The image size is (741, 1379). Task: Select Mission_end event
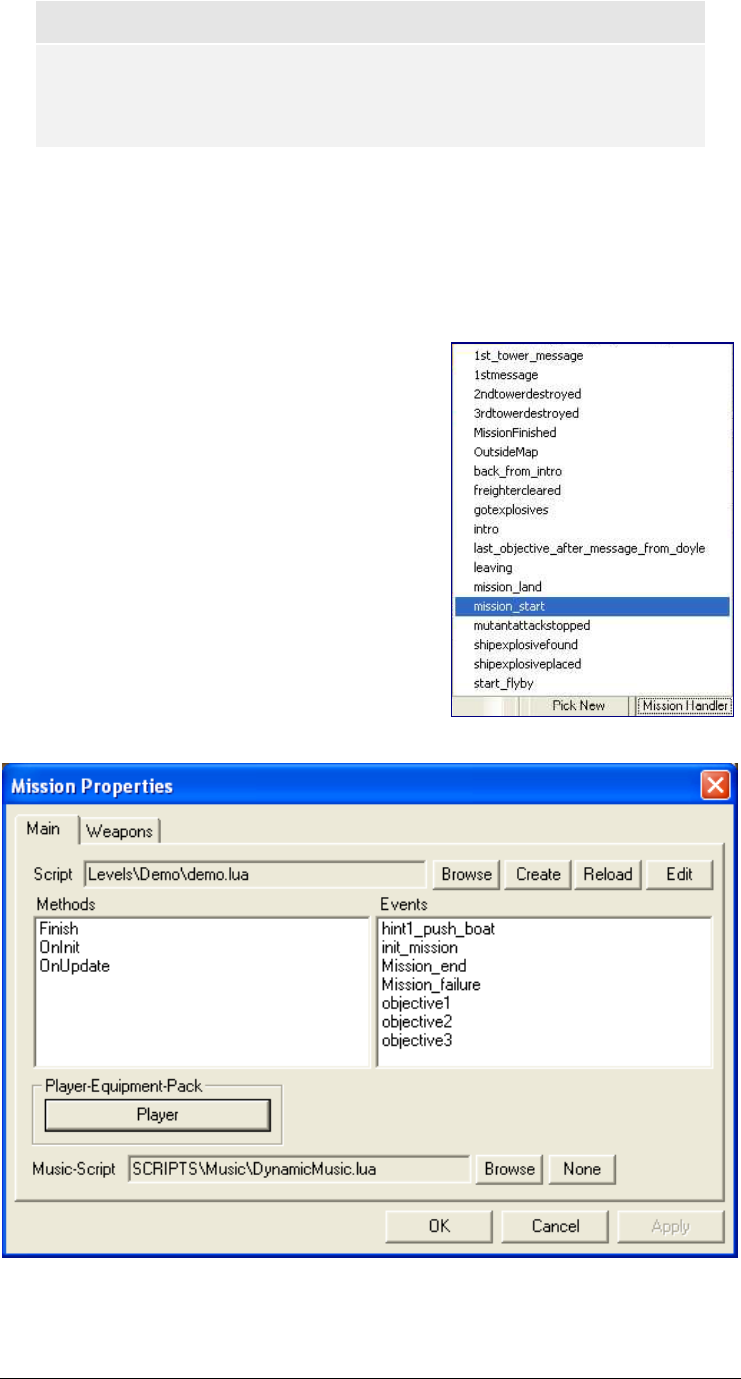424,966
